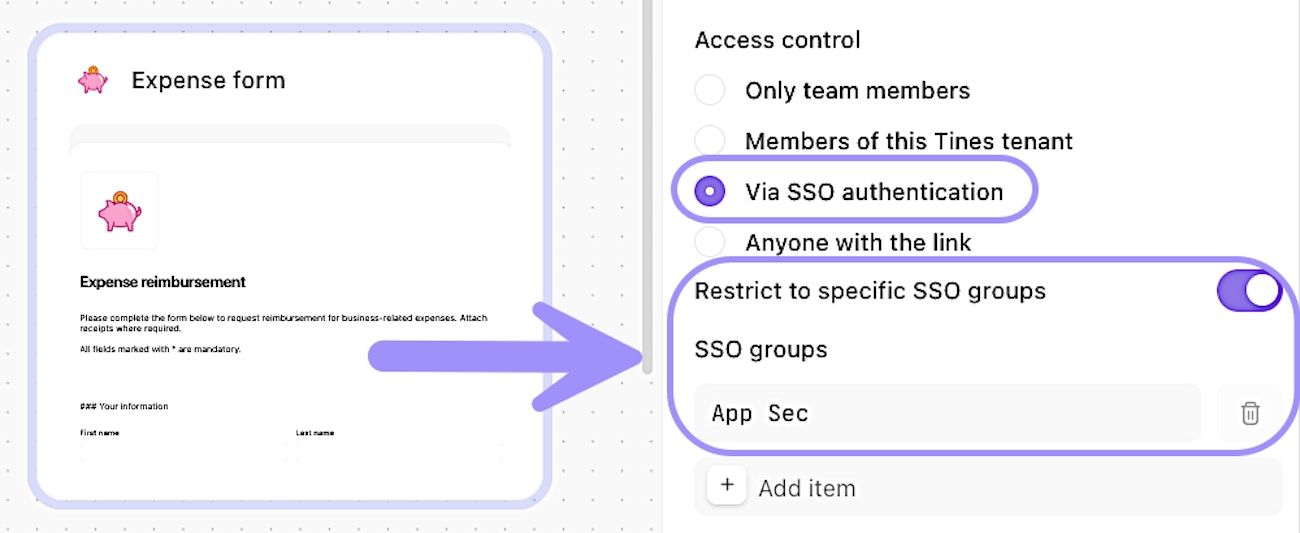
Task: Choose the Anyone with the link option
Action: coord(710,242)
